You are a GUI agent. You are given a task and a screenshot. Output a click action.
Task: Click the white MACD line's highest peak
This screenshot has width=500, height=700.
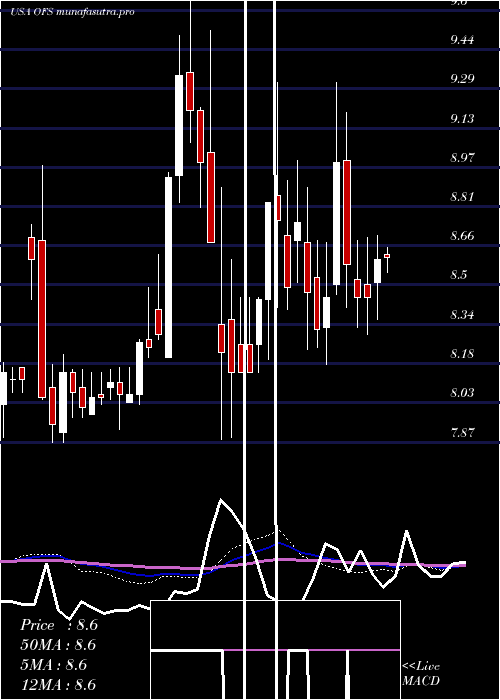point(221,500)
